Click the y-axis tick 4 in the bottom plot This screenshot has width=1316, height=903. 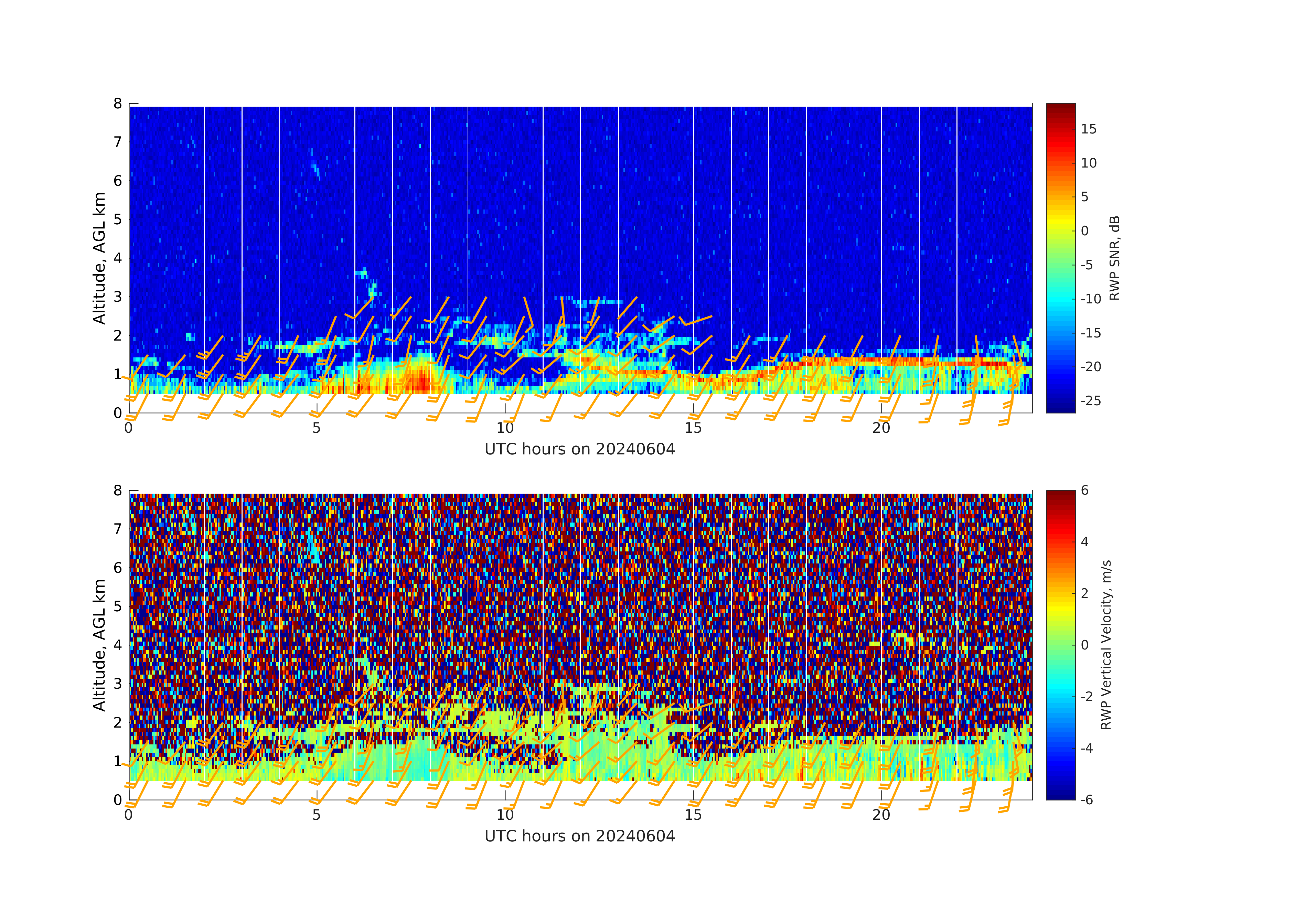118,645
